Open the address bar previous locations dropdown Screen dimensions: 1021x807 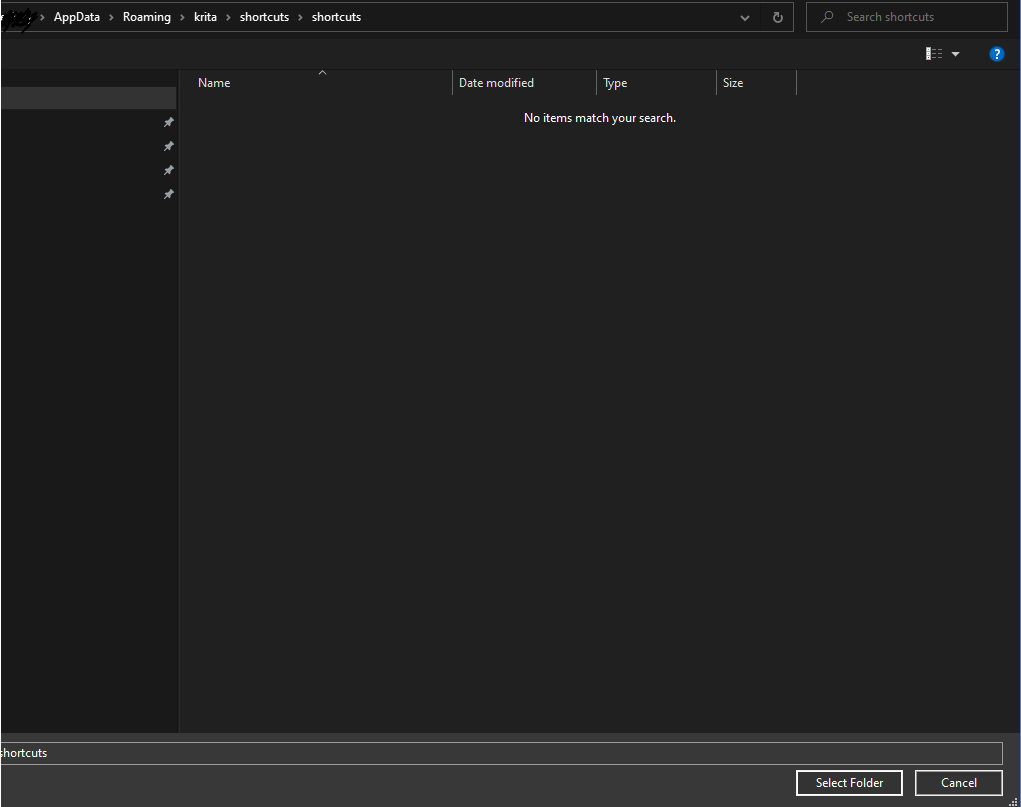point(745,17)
